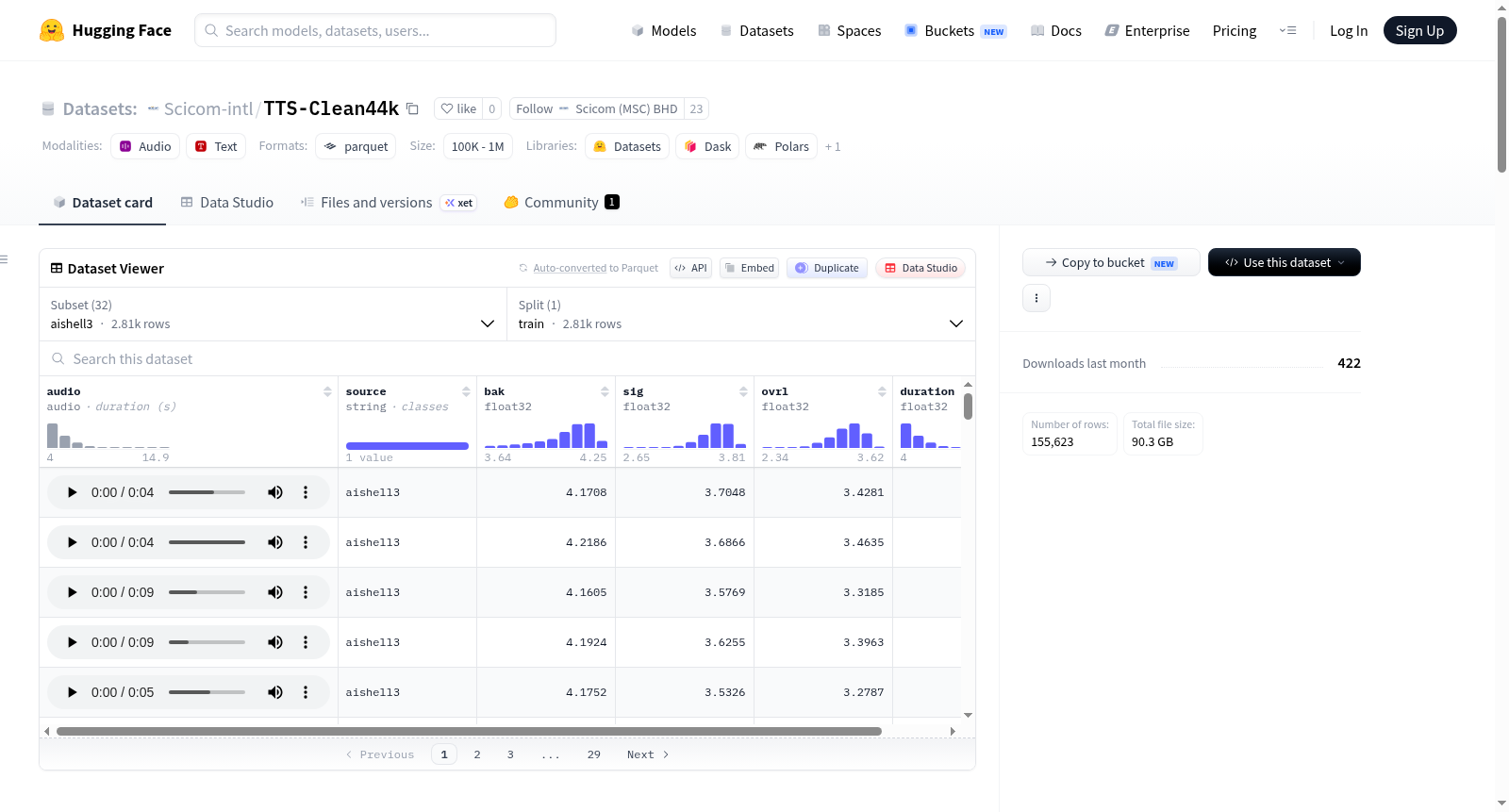Screen dimensions: 1509x812
Task: Open the more navigation menu icon
Action: (x=1287, y=30)
